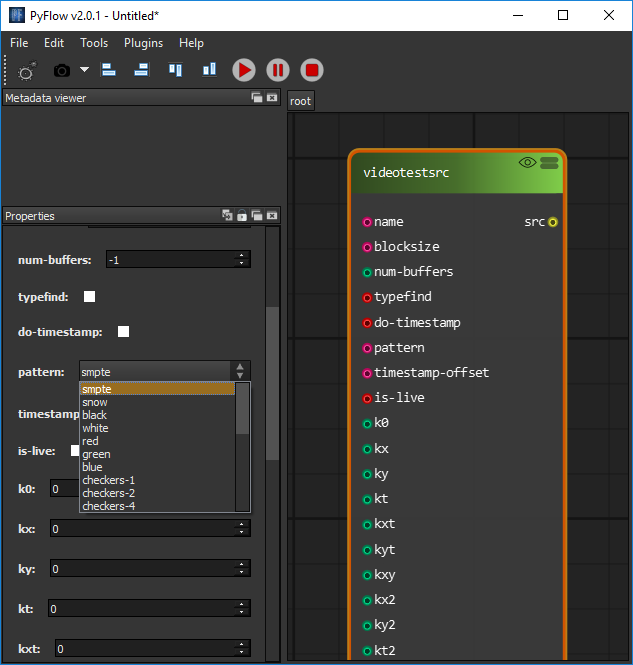Switch to the root tab
Screen dimensions: 633x665
[x=301, y=101]
